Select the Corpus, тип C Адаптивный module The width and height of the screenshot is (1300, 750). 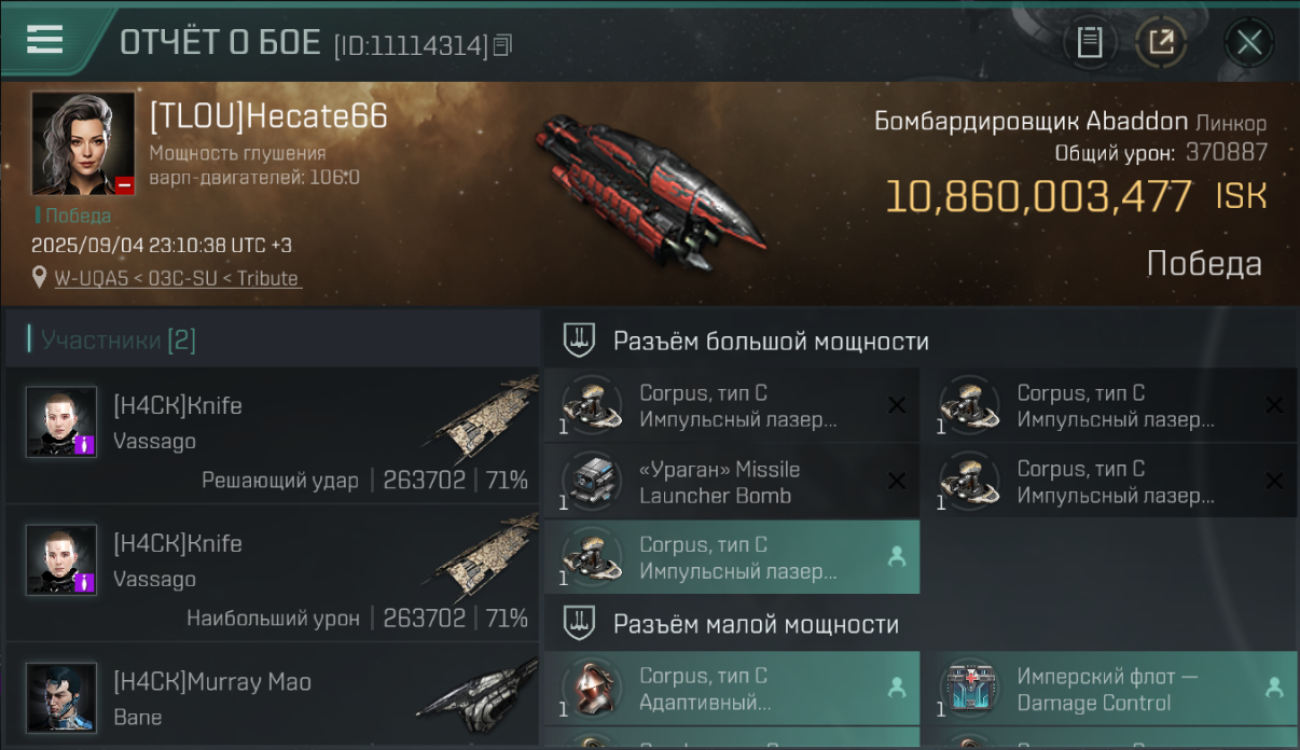coord(731,689)
